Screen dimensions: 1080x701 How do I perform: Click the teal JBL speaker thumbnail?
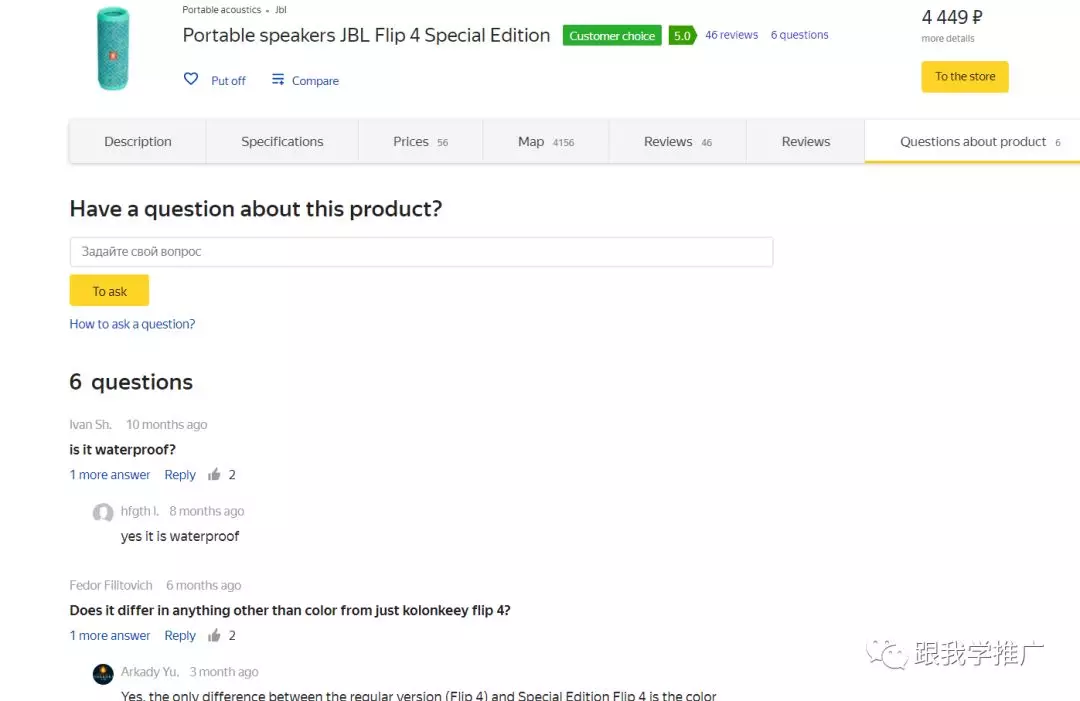113,47
